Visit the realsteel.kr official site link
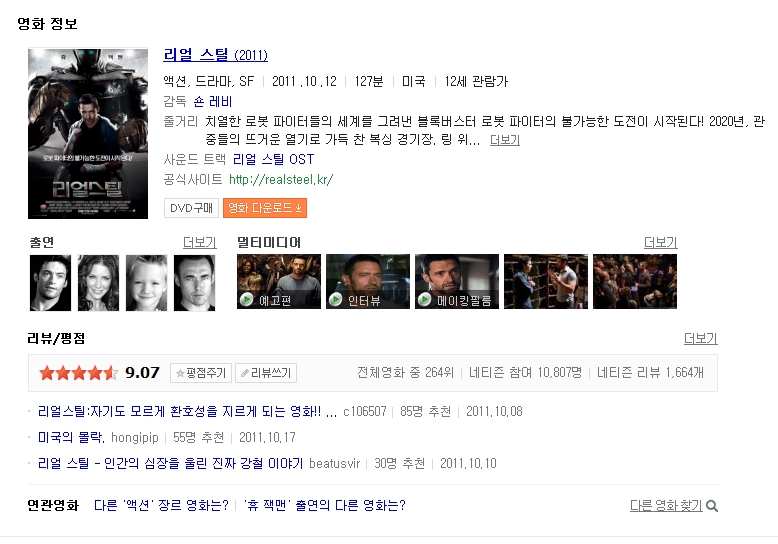Image resolution: width=778 pixels, height=544 pixels. 280,180
